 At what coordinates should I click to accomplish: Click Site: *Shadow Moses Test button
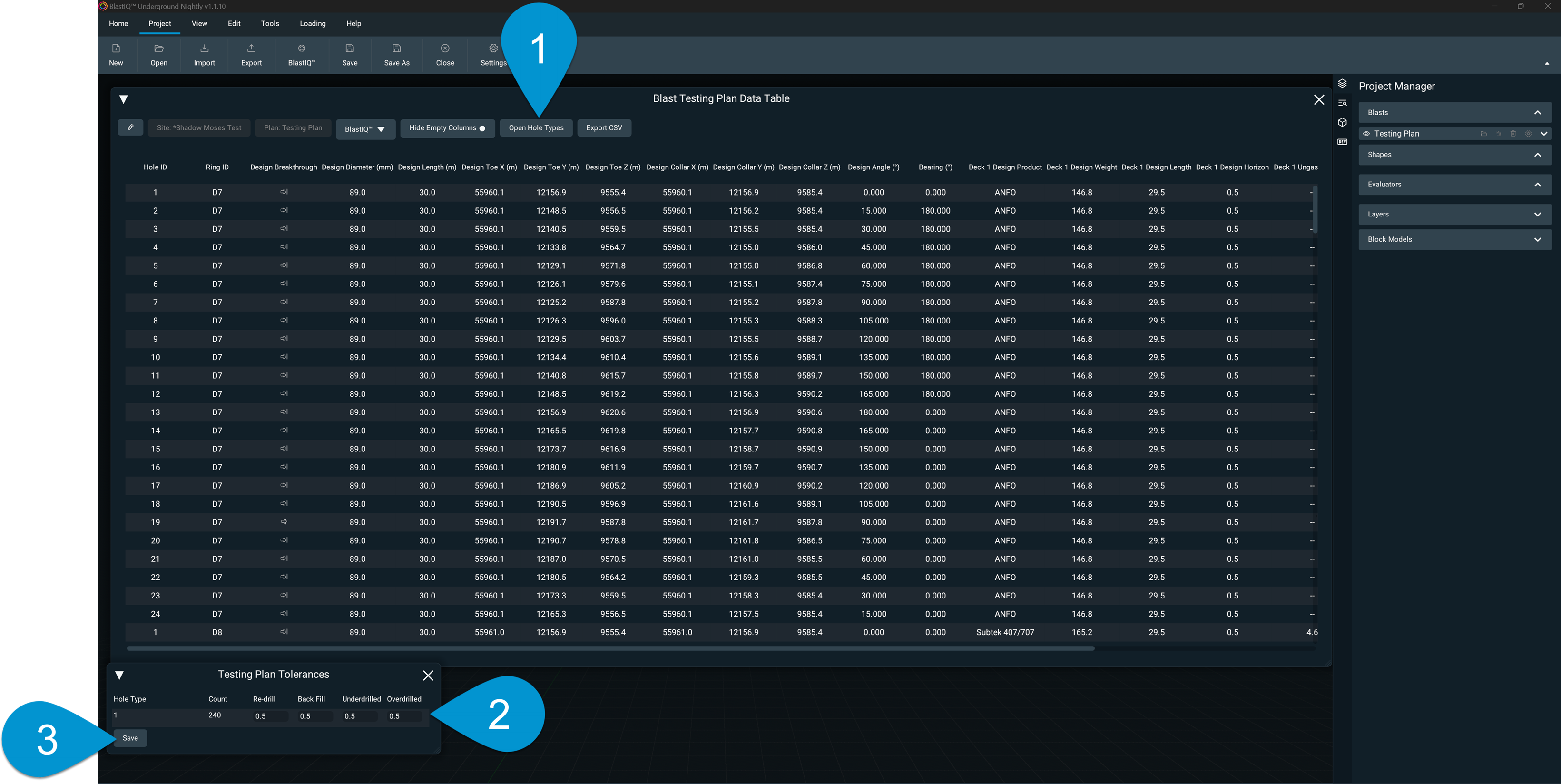point(199,128)
